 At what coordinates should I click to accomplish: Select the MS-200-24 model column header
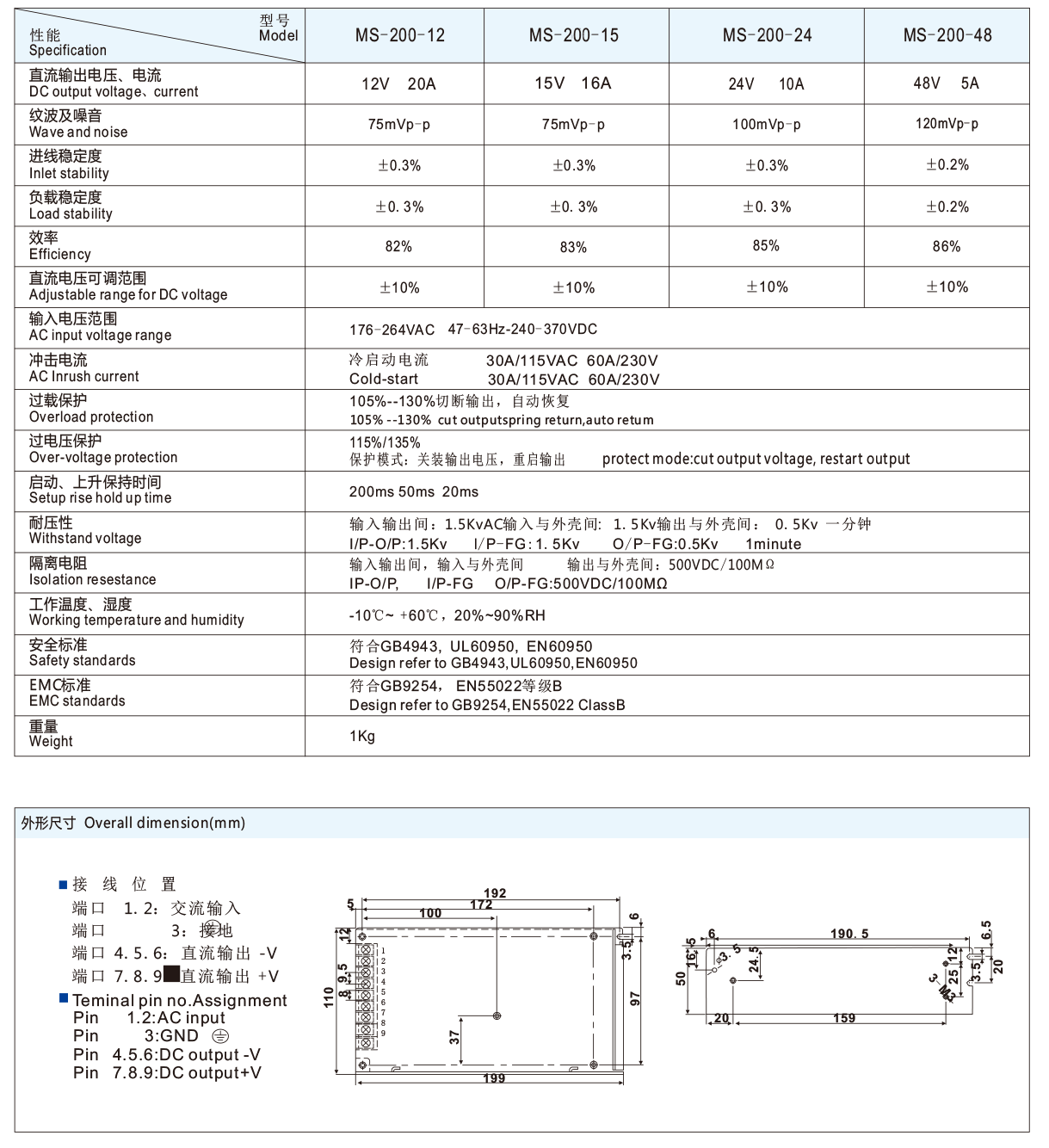coord(767,35)
